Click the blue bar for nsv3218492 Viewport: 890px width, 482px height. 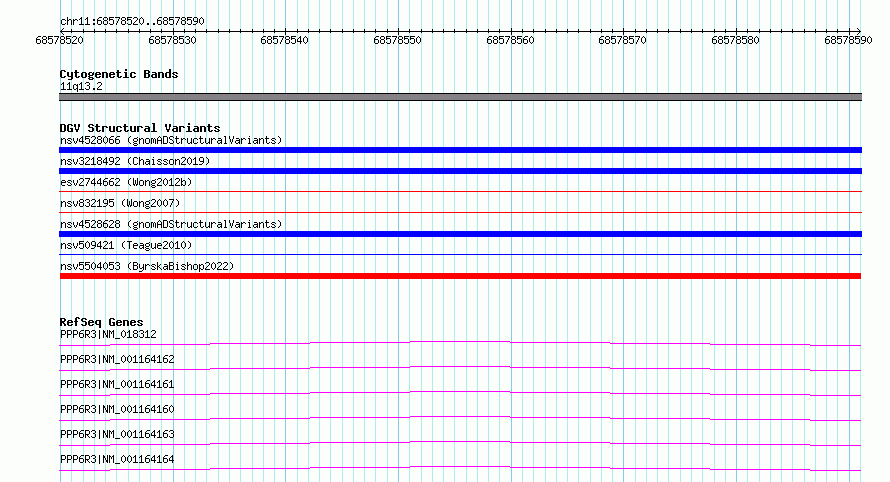click(x=460, y=171)
